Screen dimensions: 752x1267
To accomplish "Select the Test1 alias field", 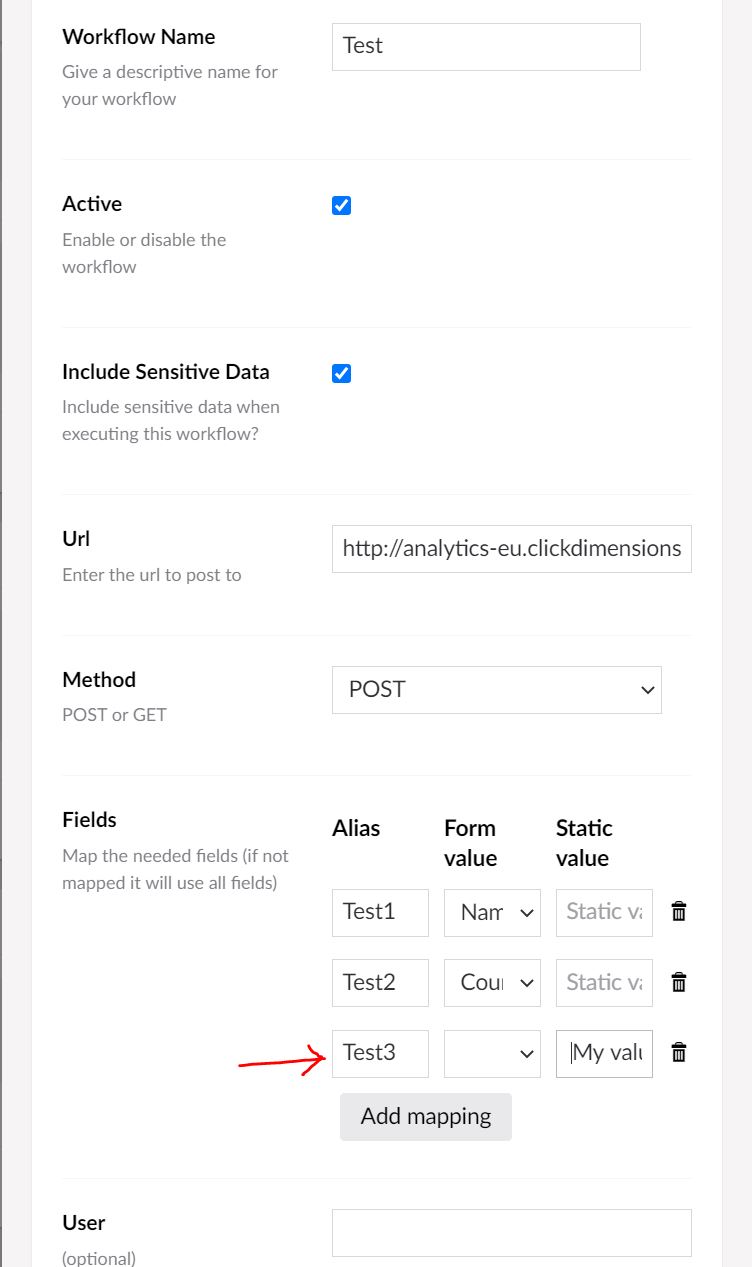I will click(380, 912).
